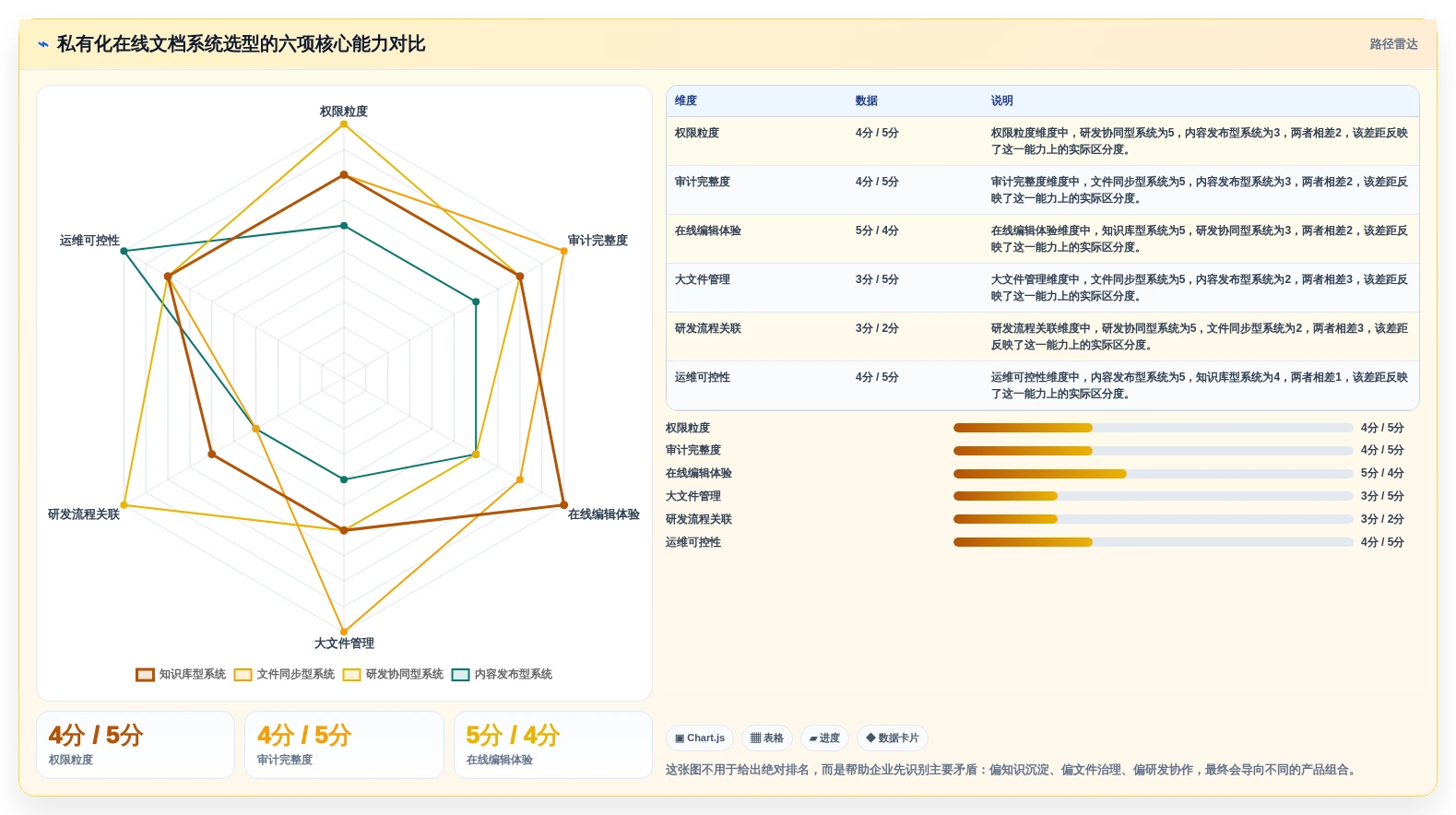Screen dimensions: 1456x815
Task: Click the 维度 column header
Action: pyautogui.click(x=686, y=100)
